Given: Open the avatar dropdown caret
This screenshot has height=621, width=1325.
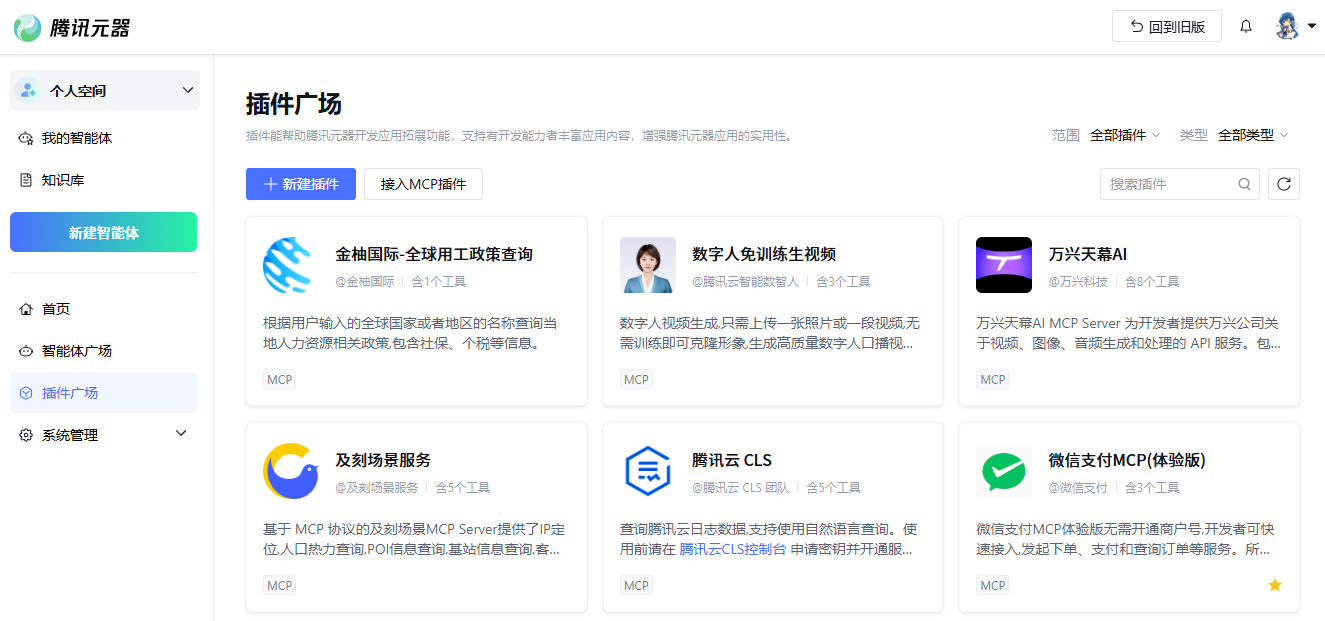Looking at the screenshot, I should click(1312, 26).
